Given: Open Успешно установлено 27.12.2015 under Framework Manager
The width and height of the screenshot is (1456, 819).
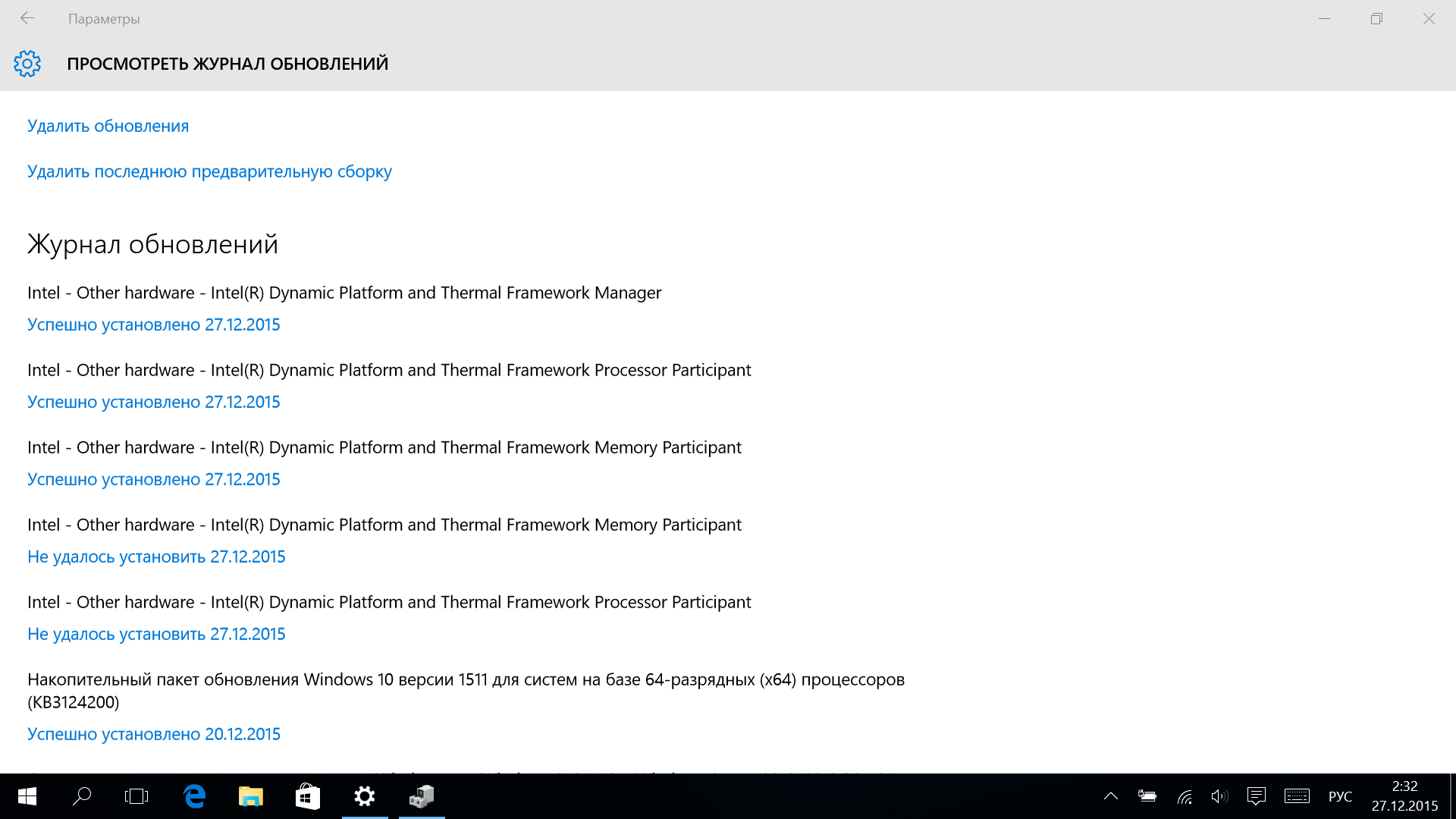Looking at the screenshot, I should [154, 325].
